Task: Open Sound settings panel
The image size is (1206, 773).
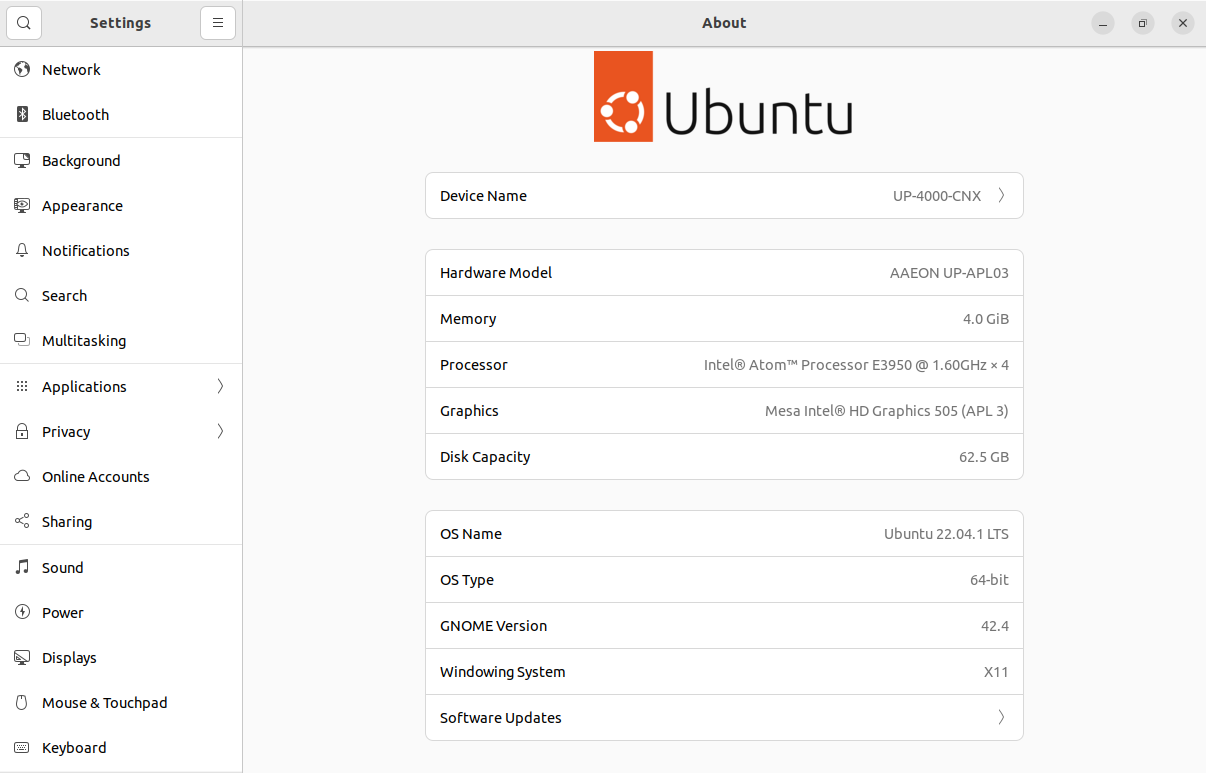Action: 121,568
